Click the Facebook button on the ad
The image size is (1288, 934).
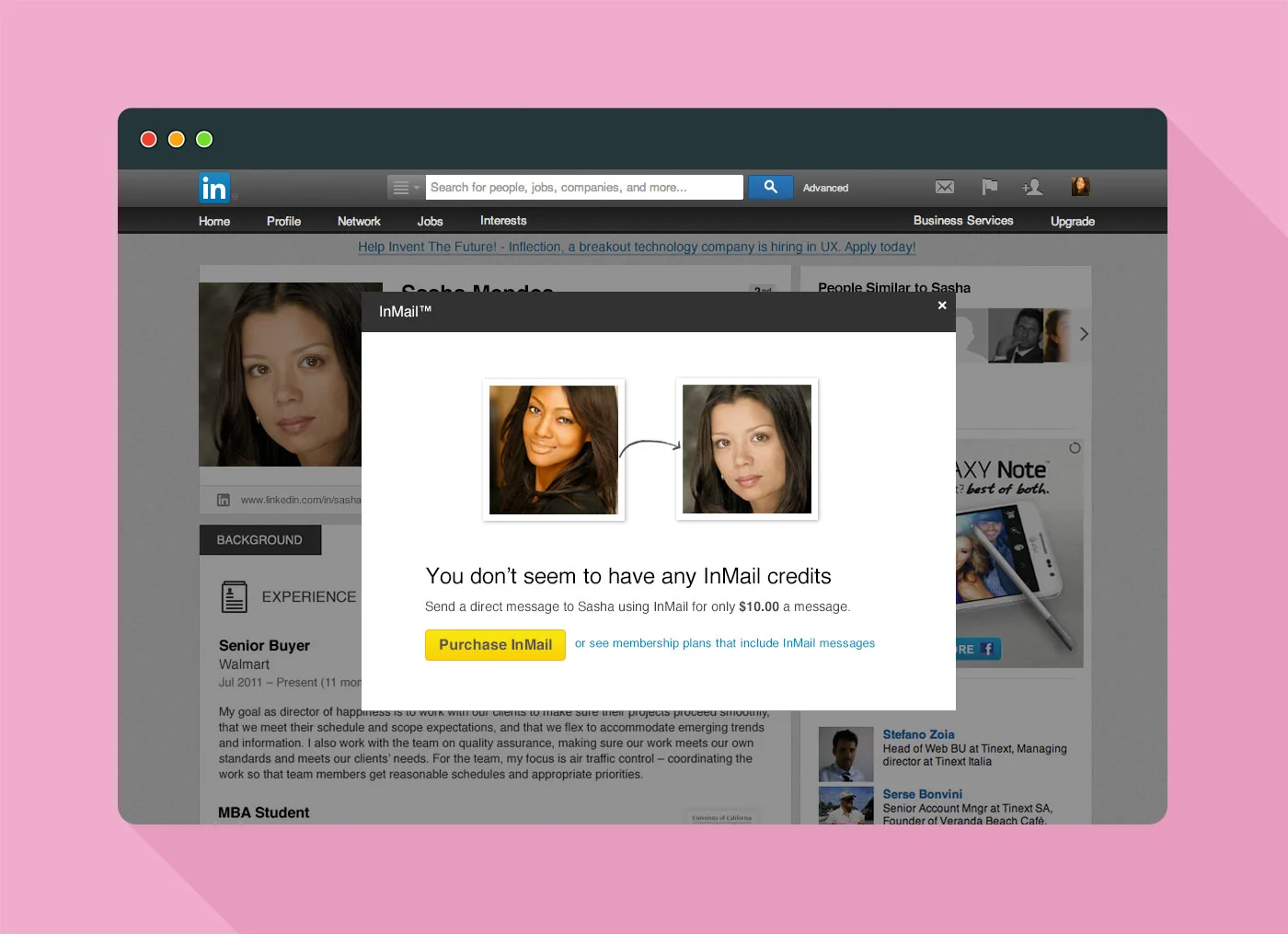click(x=978, y=649)
